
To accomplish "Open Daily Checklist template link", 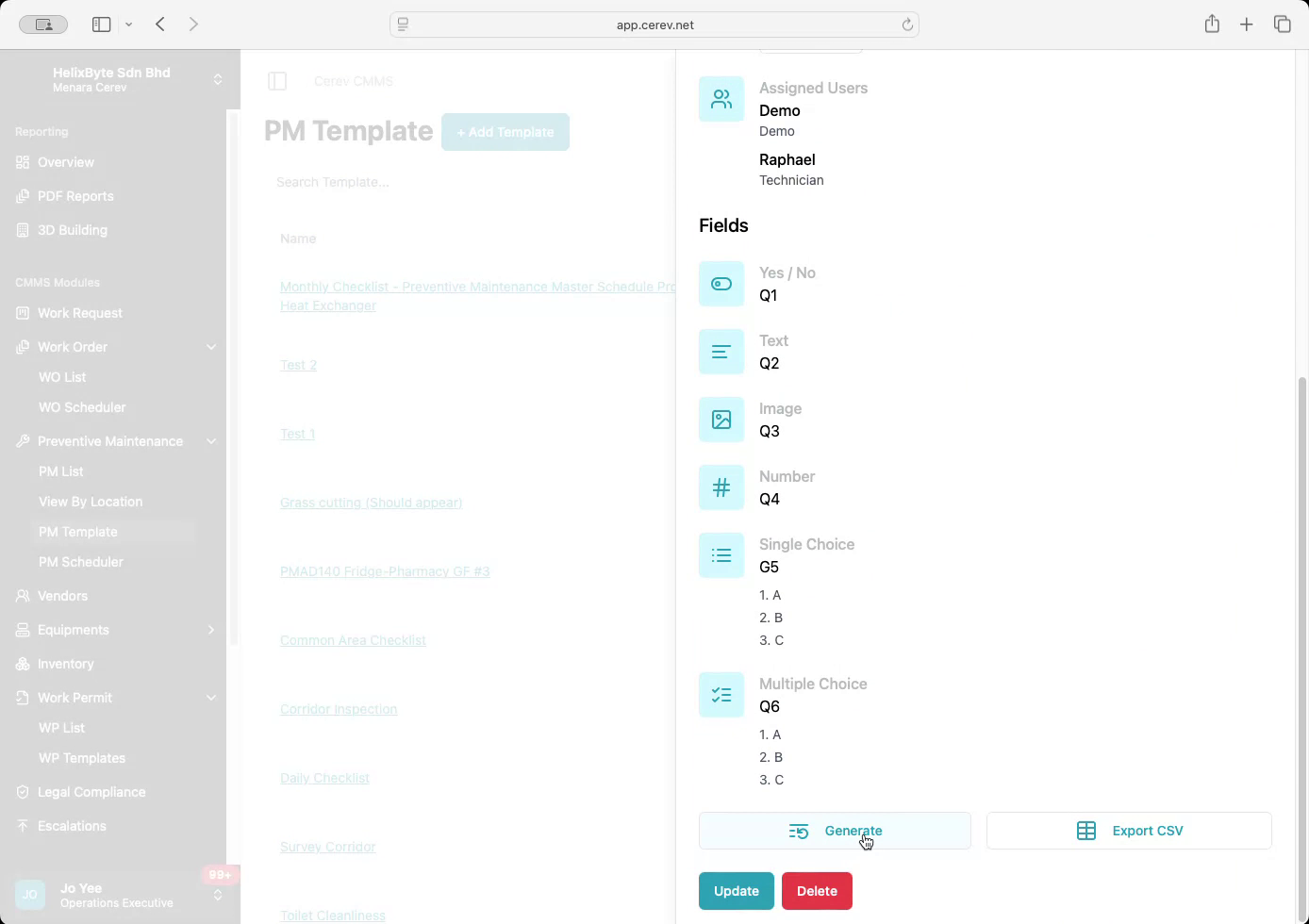I will coord(324,778).
